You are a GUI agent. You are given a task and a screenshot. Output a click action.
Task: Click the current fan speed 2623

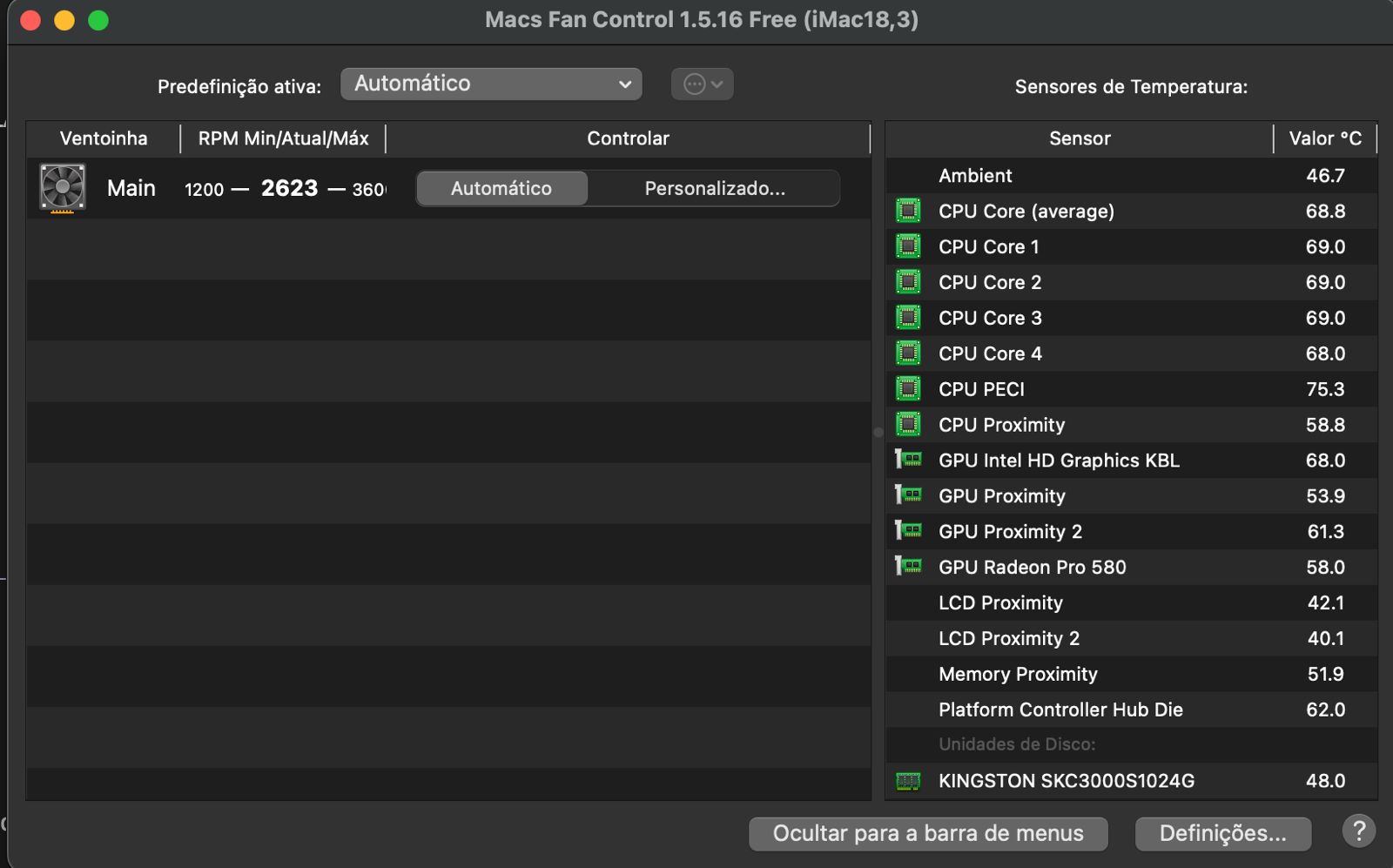click(x=289, y=188)
